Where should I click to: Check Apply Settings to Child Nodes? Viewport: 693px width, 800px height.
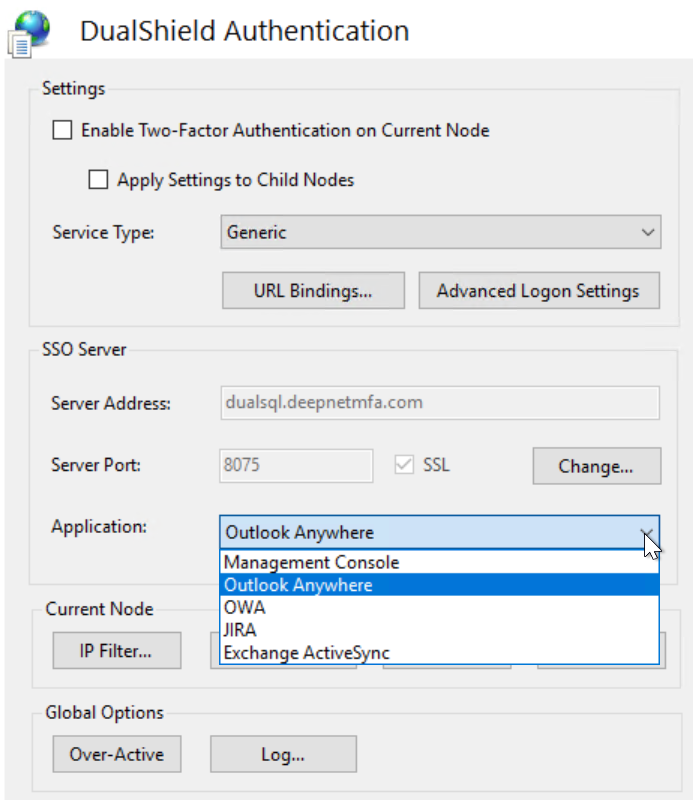[98, 180]
